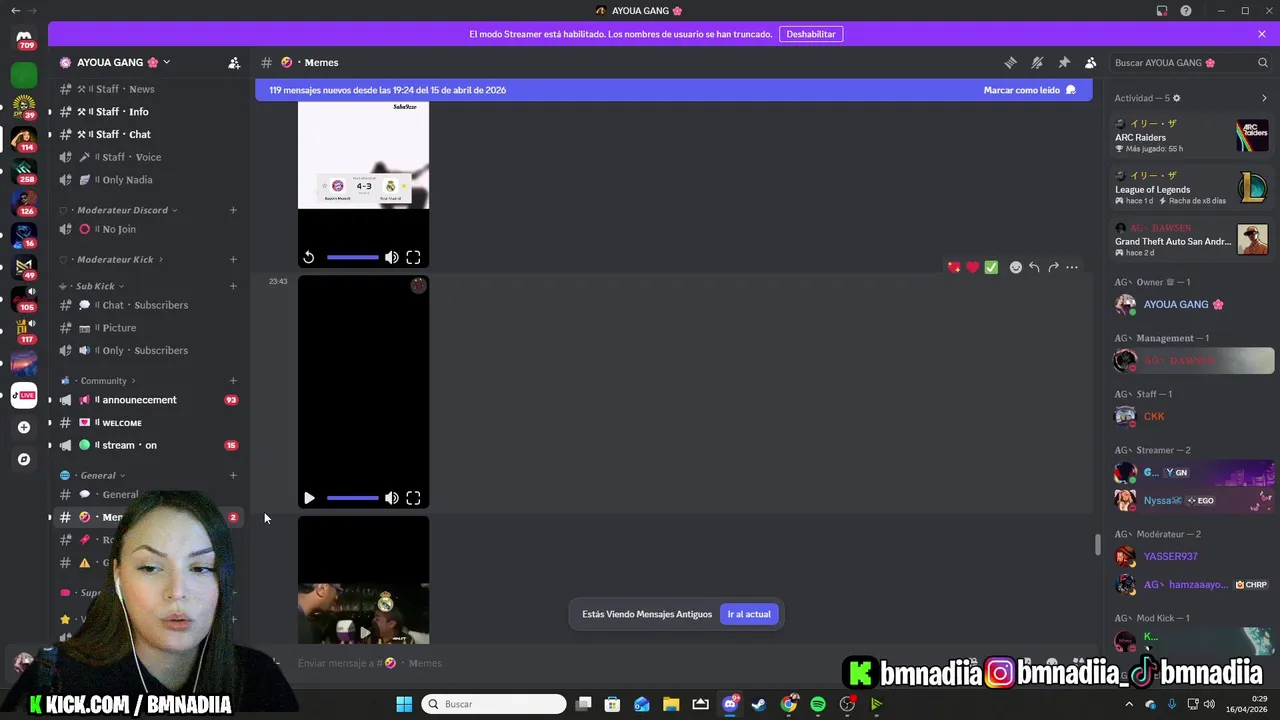1280x720 pixels.
Task: Make the 23:43 video fullscreen
Action: [x=413, y=498]
